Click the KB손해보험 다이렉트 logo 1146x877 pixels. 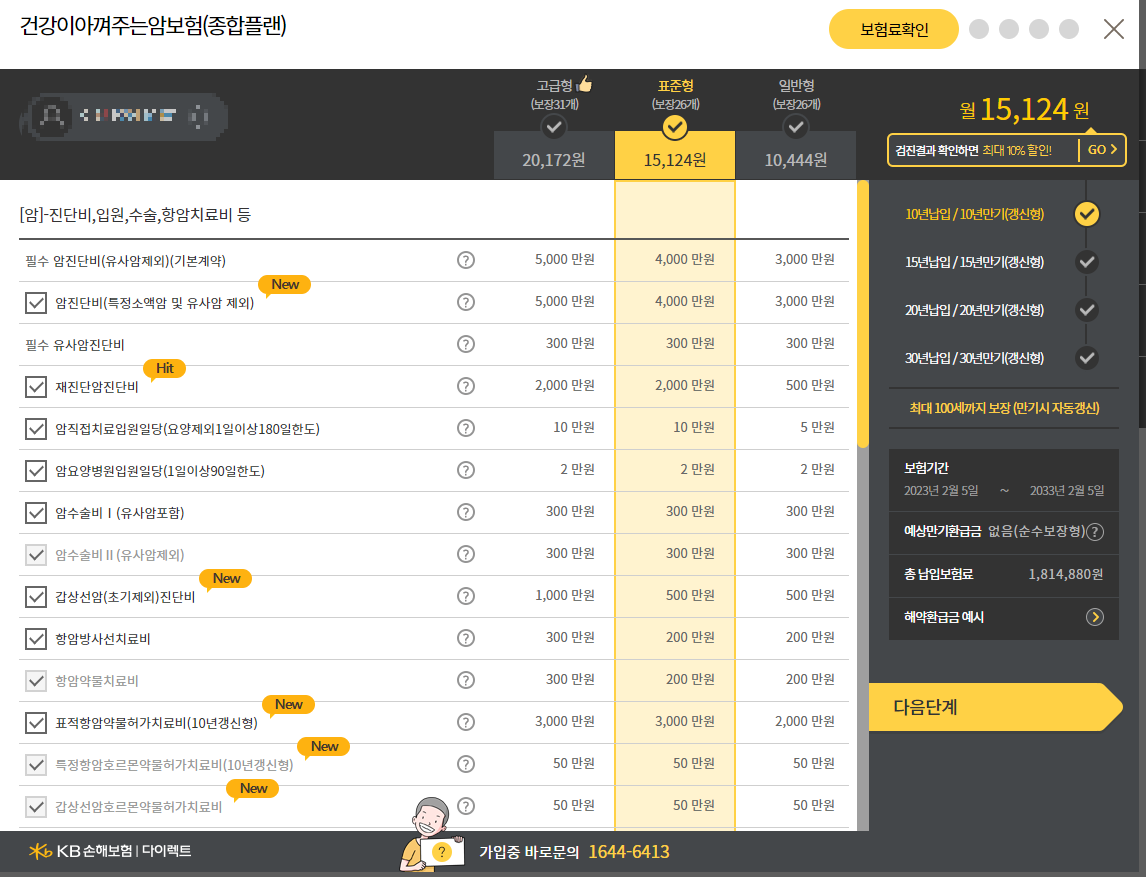point(110,851)
